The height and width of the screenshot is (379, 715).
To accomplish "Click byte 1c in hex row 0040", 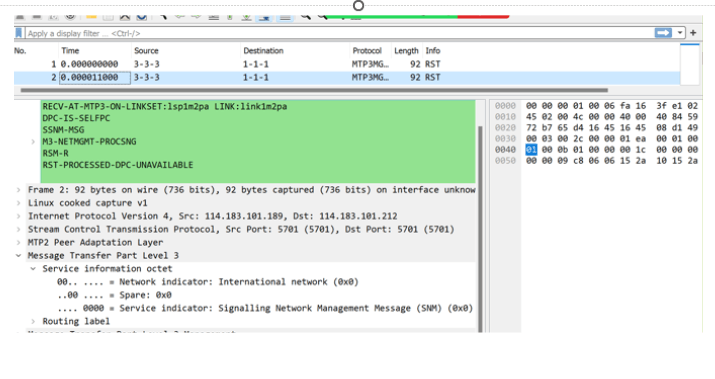I will [x=640, y=150].
